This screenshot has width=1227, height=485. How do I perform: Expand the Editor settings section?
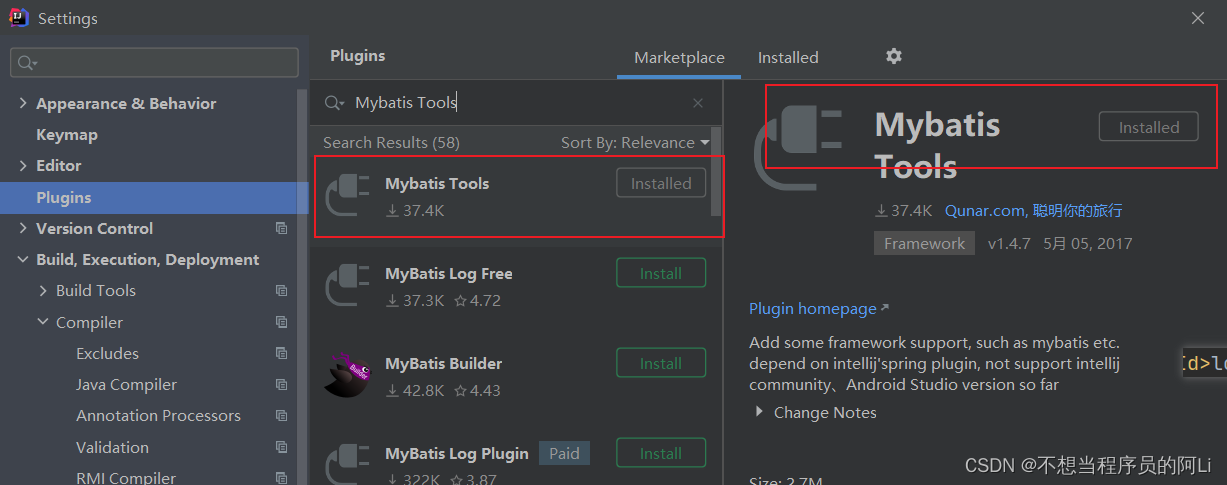click(23, 165)
